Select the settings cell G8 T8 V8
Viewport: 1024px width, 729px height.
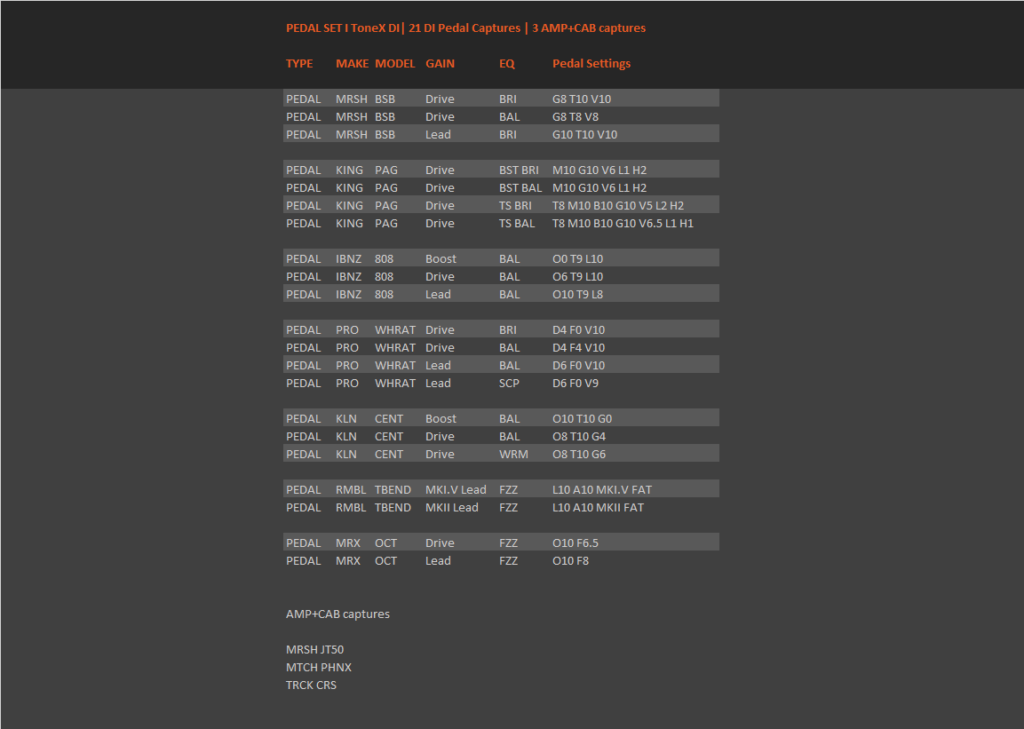[575, 117]
